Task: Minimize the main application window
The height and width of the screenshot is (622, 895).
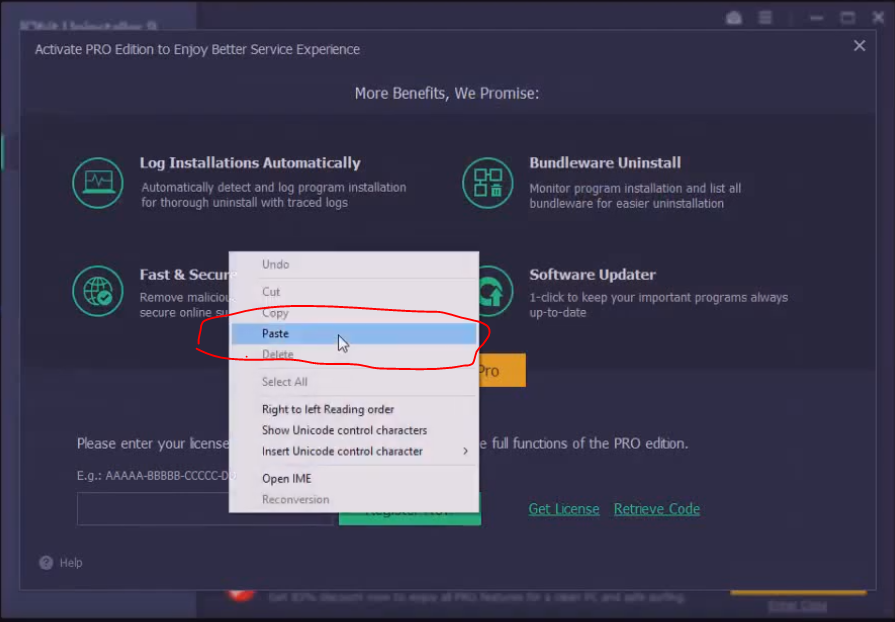Action: 817,18
